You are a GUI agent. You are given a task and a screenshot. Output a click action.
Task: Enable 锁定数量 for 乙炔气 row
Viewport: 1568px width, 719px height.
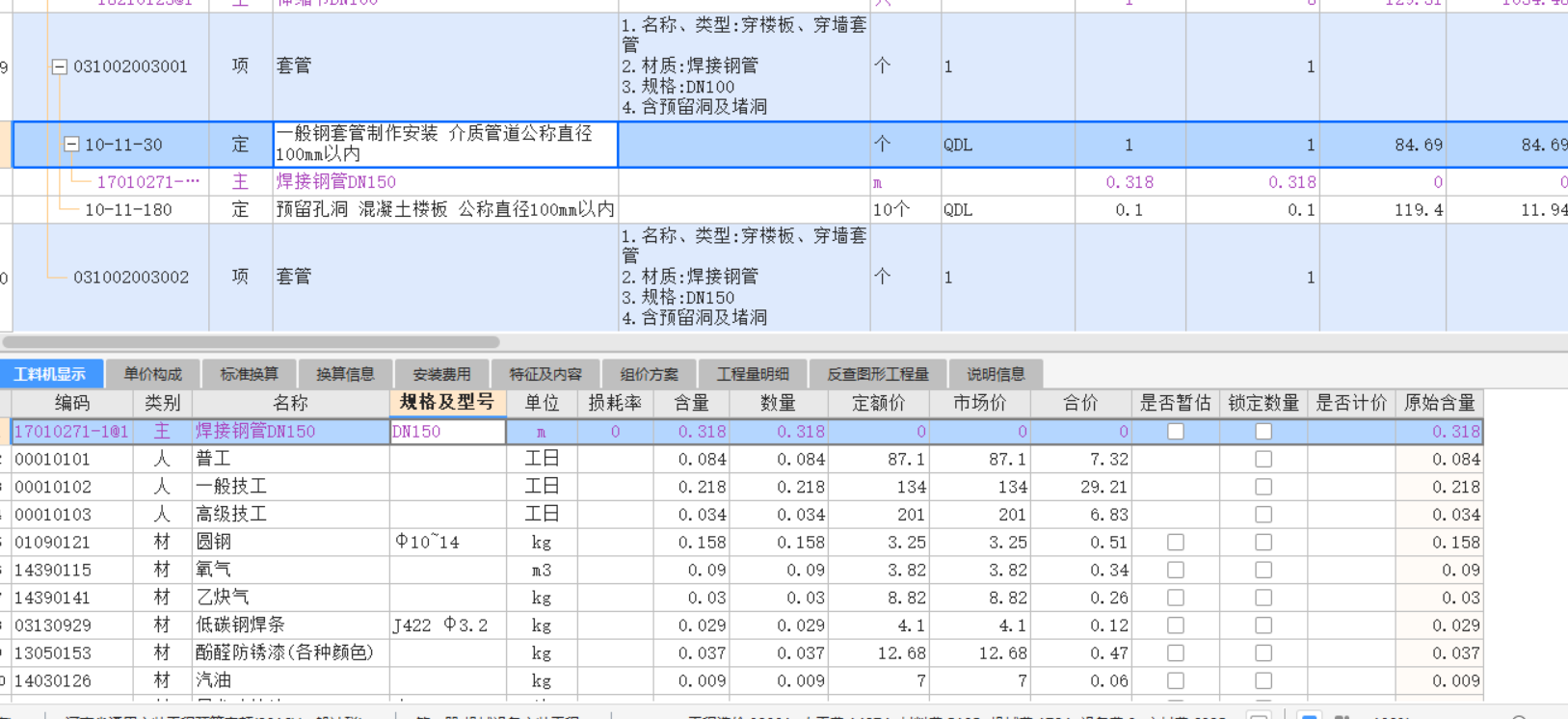(1263, 598)
